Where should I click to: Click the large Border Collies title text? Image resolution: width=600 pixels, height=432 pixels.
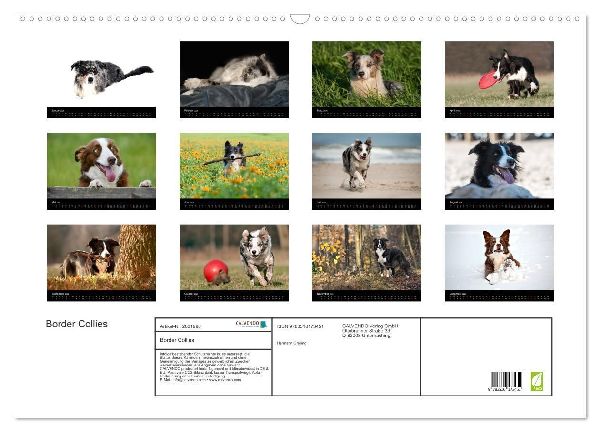[x=77, y=324]
